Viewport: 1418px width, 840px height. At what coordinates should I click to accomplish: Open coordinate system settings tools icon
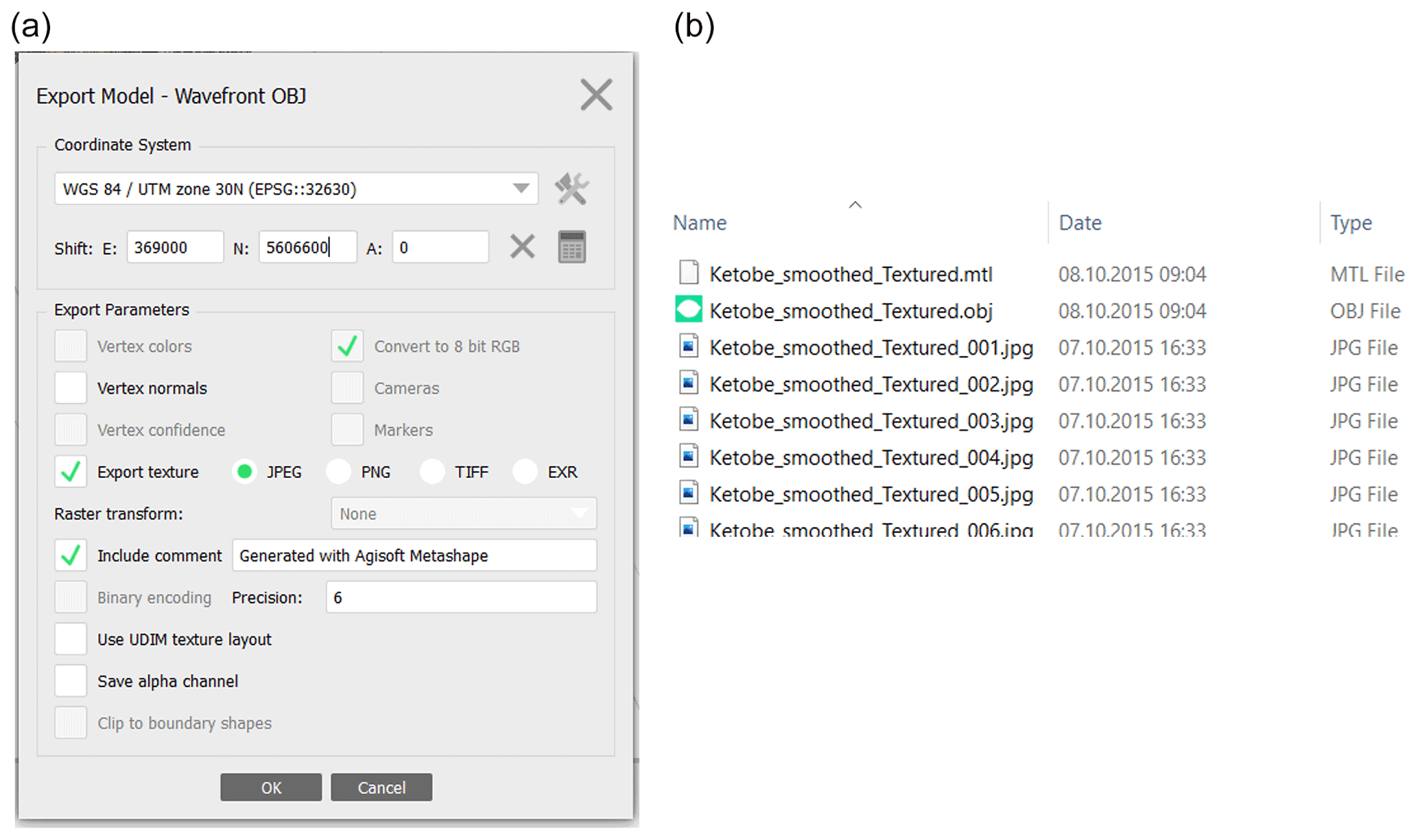pyautogui.click(x=571, y=189)
